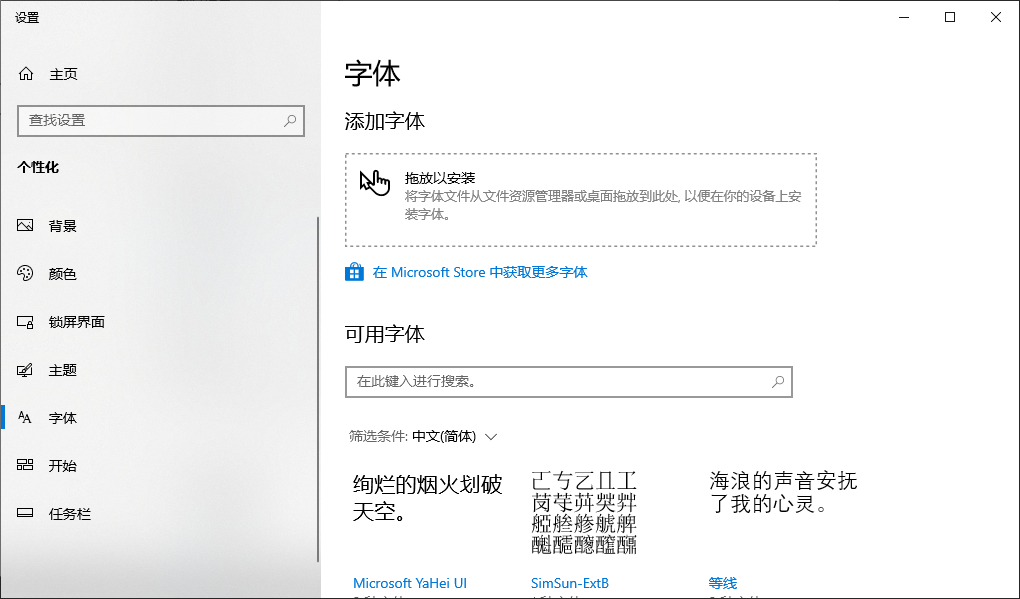The image size is (1020, 599).
Task: Open the 锁屏界面 (Lock screen) icon
Action: tap(24, 321)
